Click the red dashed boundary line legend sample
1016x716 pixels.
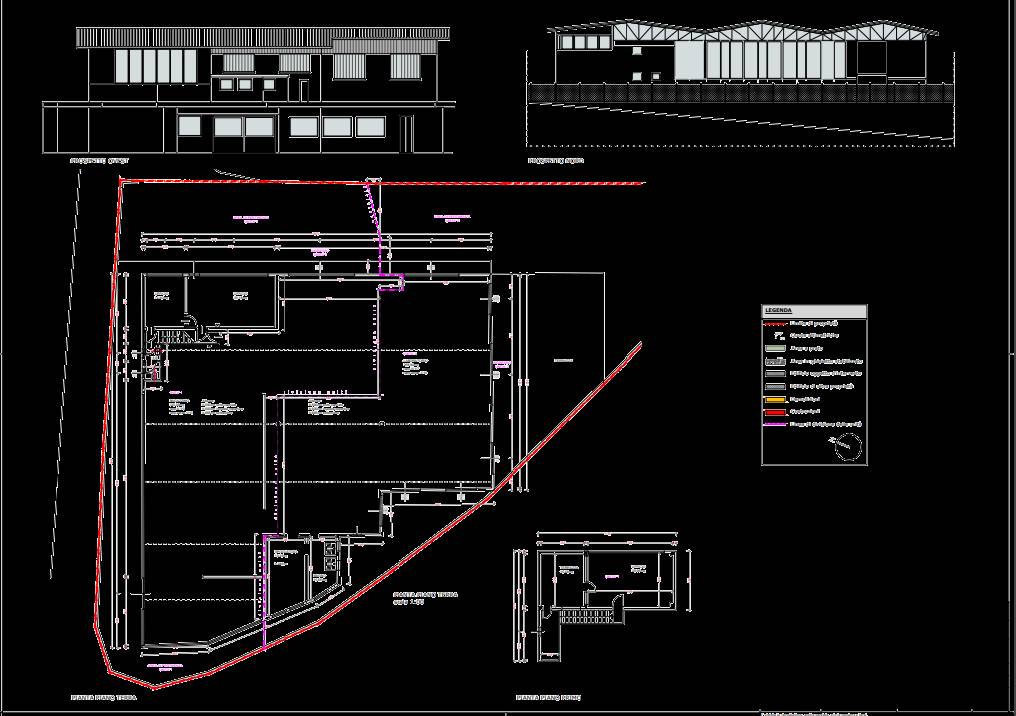pyautogui.click(x=775, y=323)
